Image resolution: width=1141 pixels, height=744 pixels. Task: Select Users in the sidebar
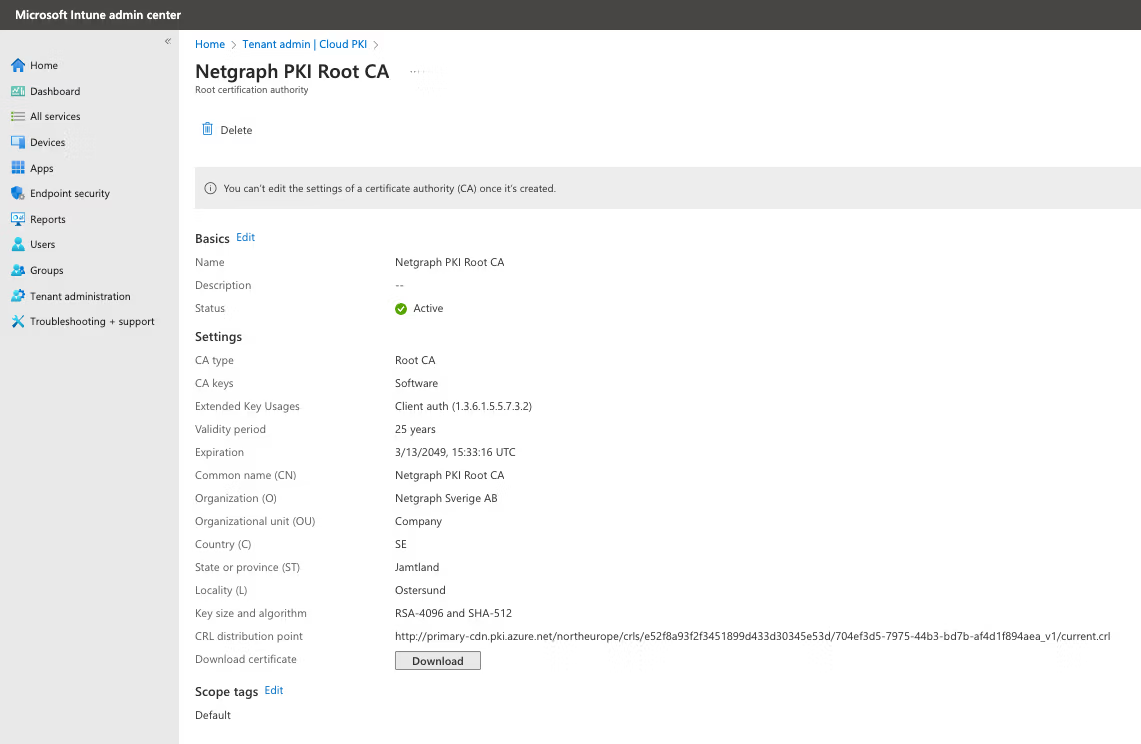(x=42, y=245)
